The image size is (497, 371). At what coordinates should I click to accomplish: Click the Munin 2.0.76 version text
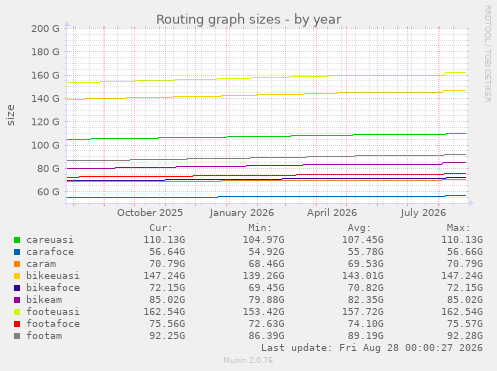[x=248, y=360]
